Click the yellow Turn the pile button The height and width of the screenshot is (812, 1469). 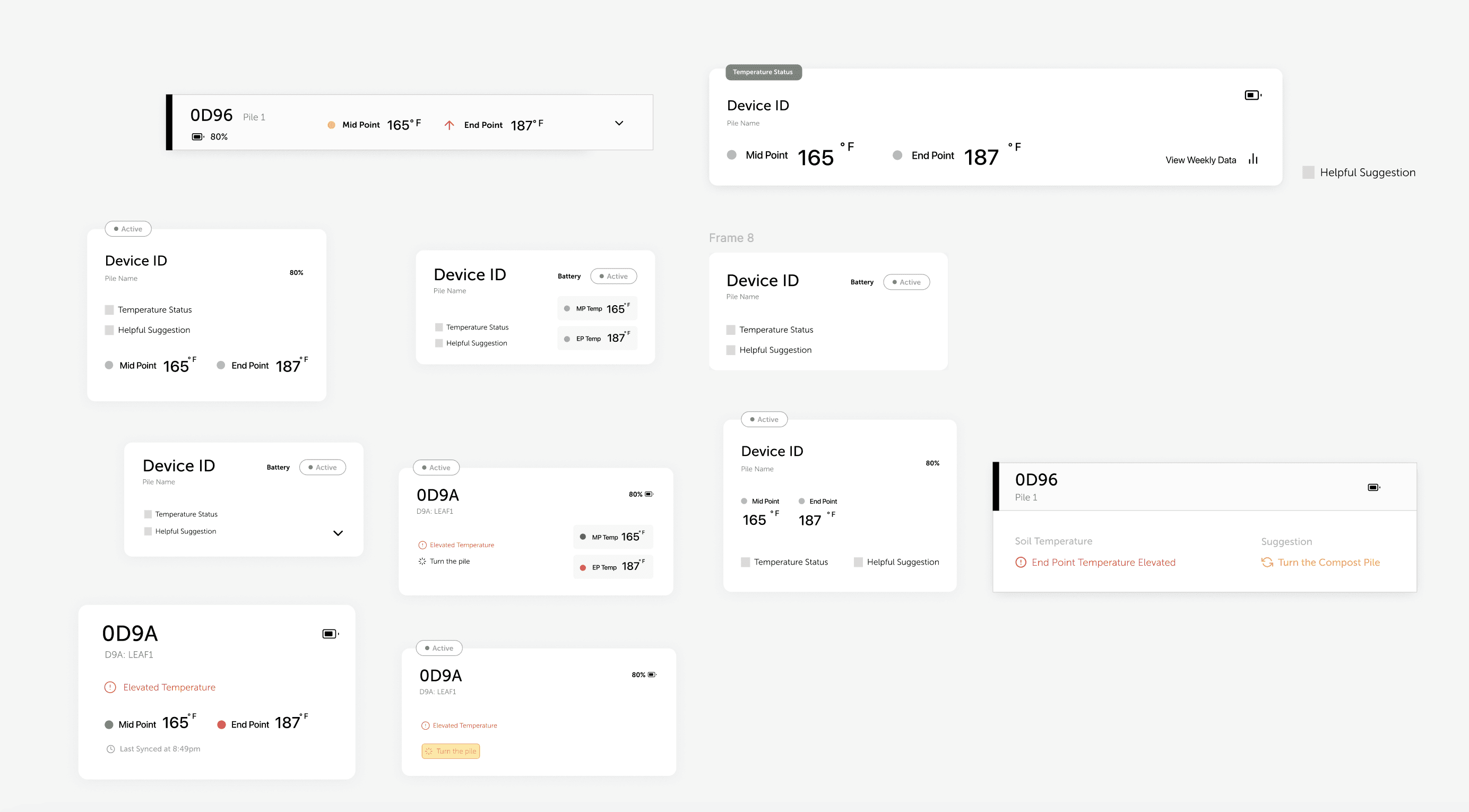pos(451,751)
